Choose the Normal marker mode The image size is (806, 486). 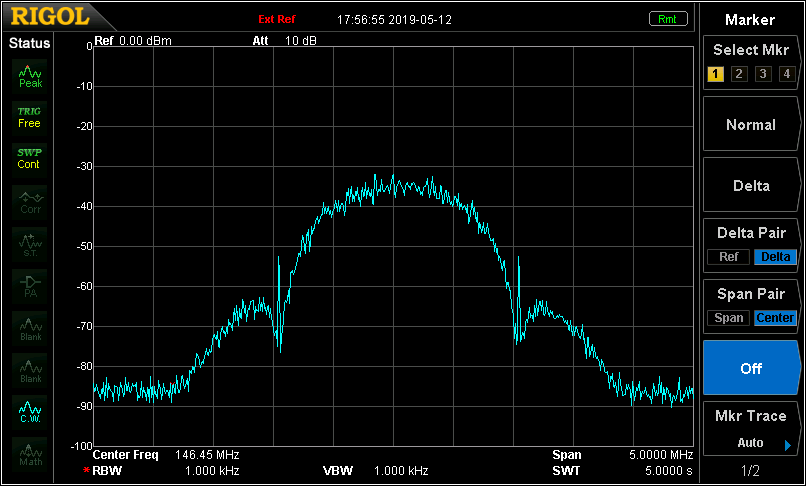(751, 125)
